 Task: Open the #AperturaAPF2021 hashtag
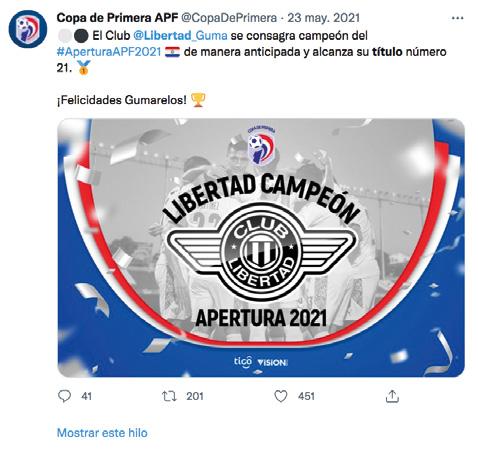click(x=109, y=52)
